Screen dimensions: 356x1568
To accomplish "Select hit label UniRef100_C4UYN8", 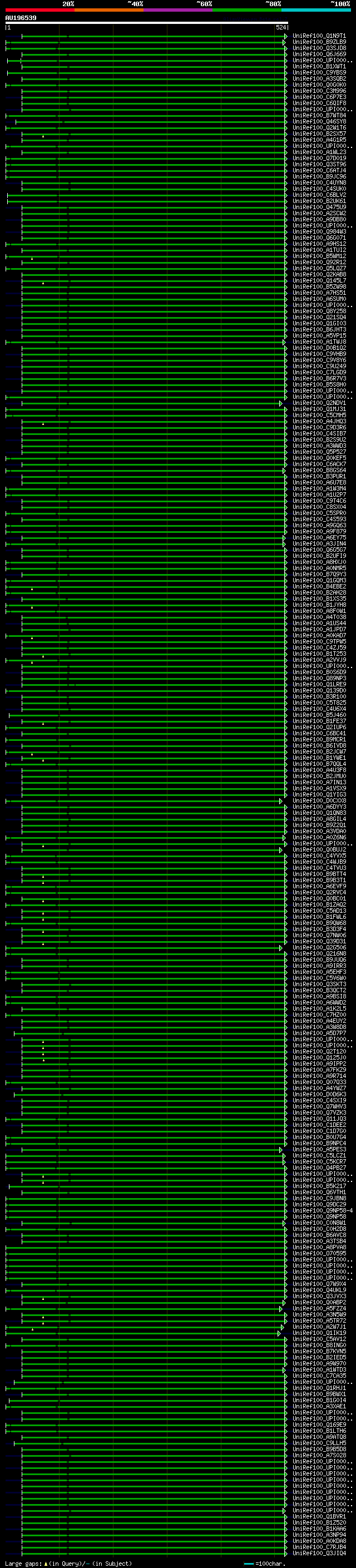I will [319, 182].
